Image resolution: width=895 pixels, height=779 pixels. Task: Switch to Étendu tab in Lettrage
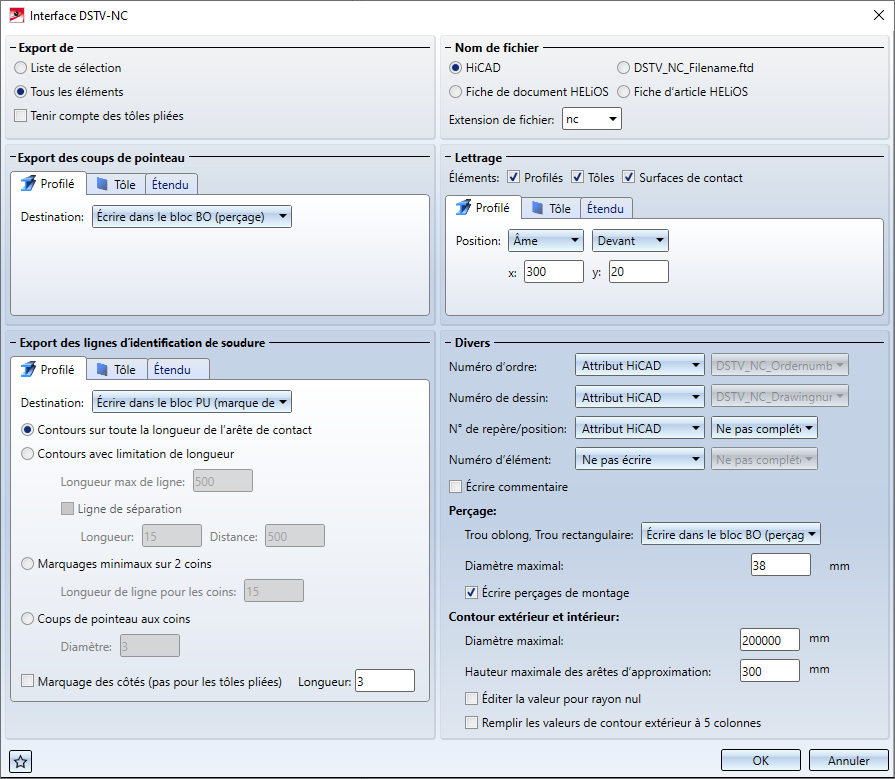tap(606, 208)
